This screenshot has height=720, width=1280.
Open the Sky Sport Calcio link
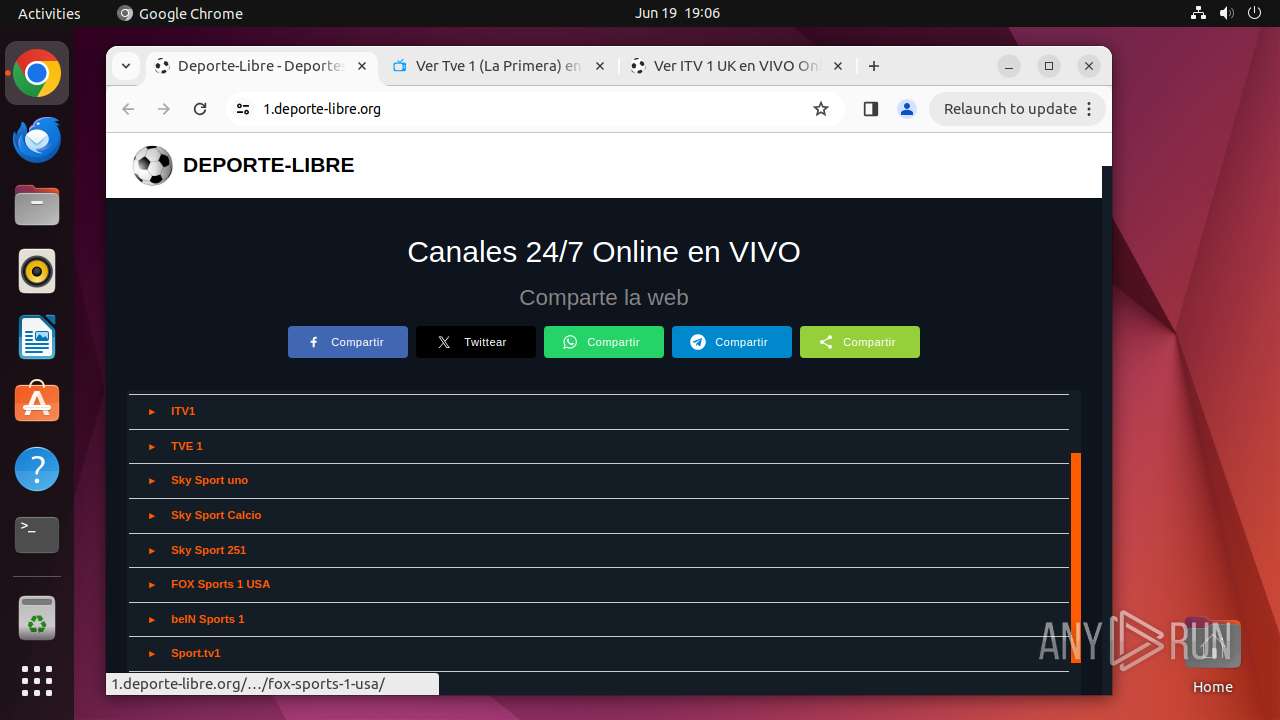click(x=216, y=515)
